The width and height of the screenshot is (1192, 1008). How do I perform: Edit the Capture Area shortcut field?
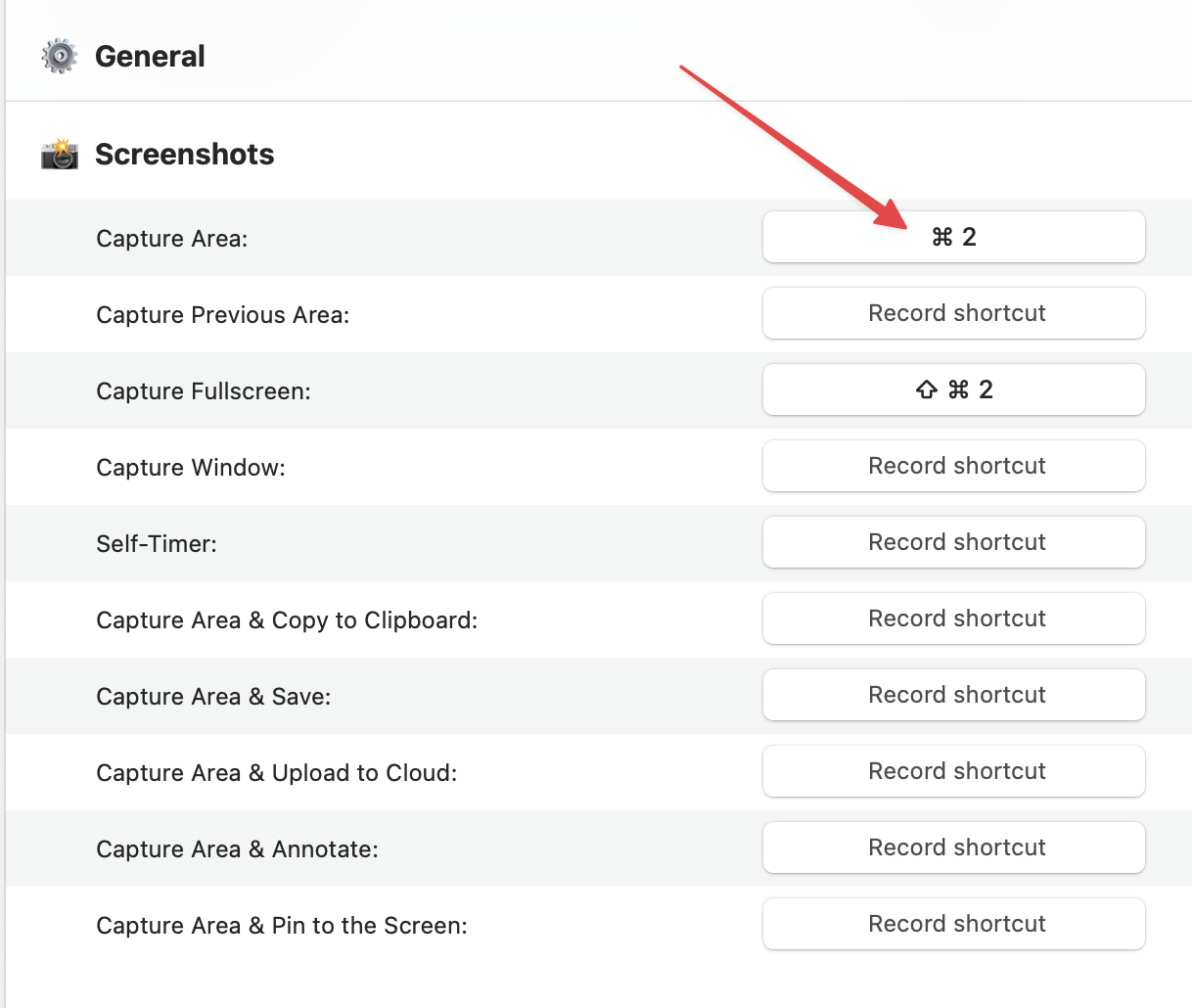[953, 237]
